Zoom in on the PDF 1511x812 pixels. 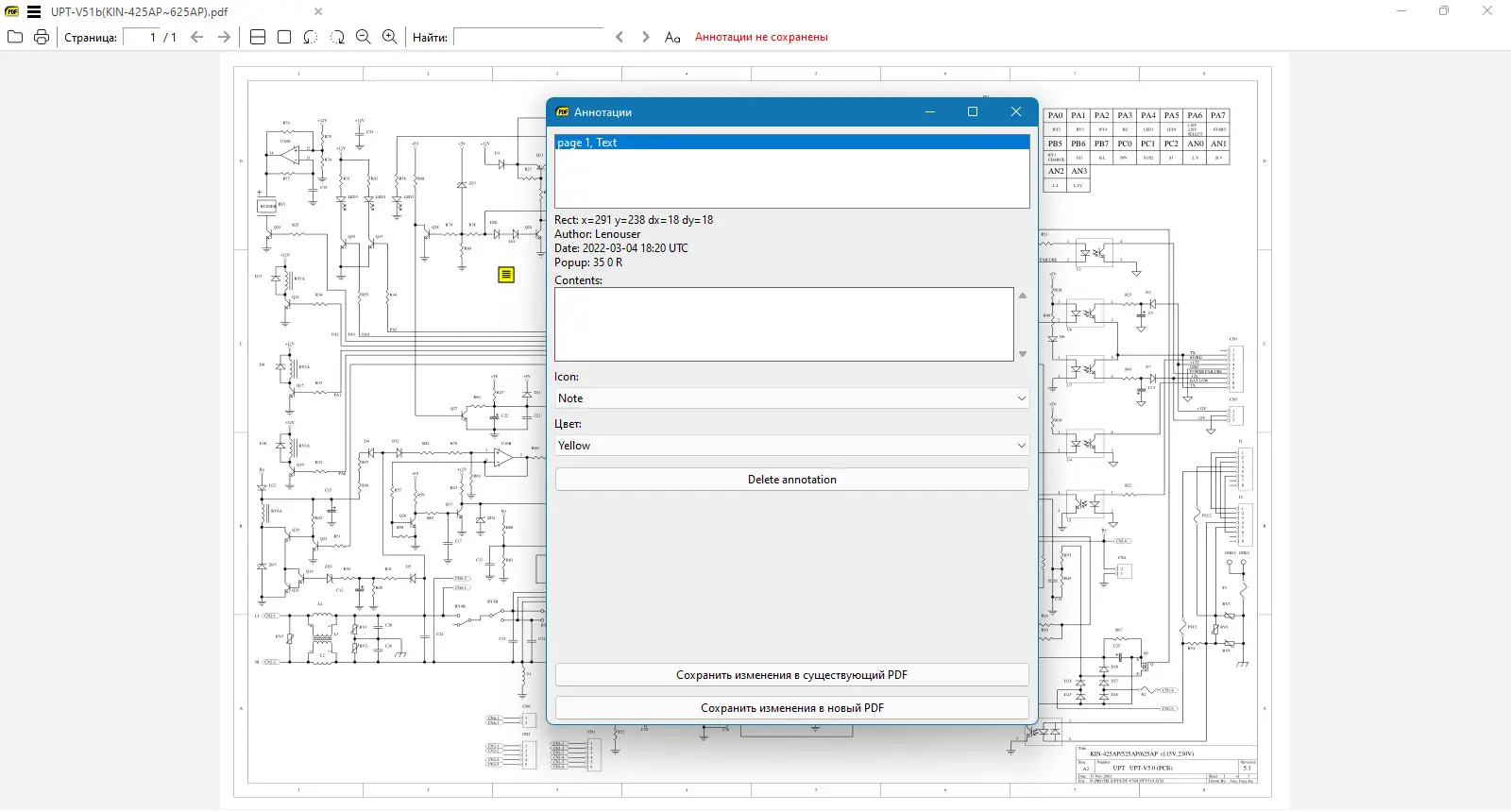[x=390, y=37]
